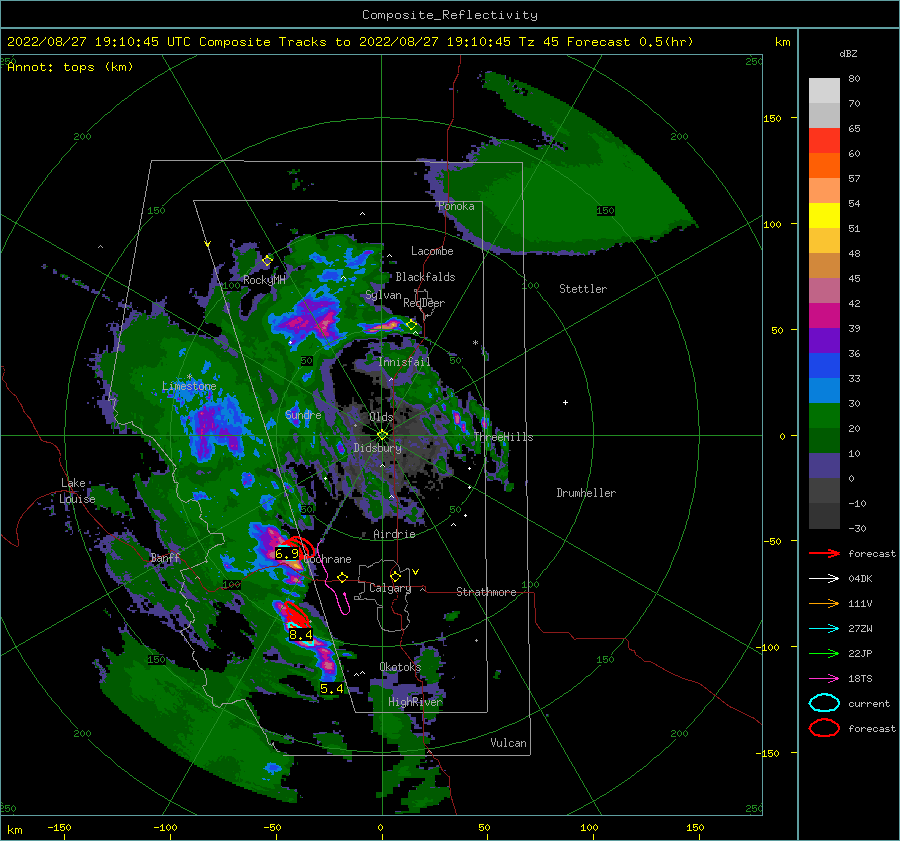Image resolution: width=900 pixels, height=841 pixels.
Task: Click the Strathmore city label
Action: point(486,592)
